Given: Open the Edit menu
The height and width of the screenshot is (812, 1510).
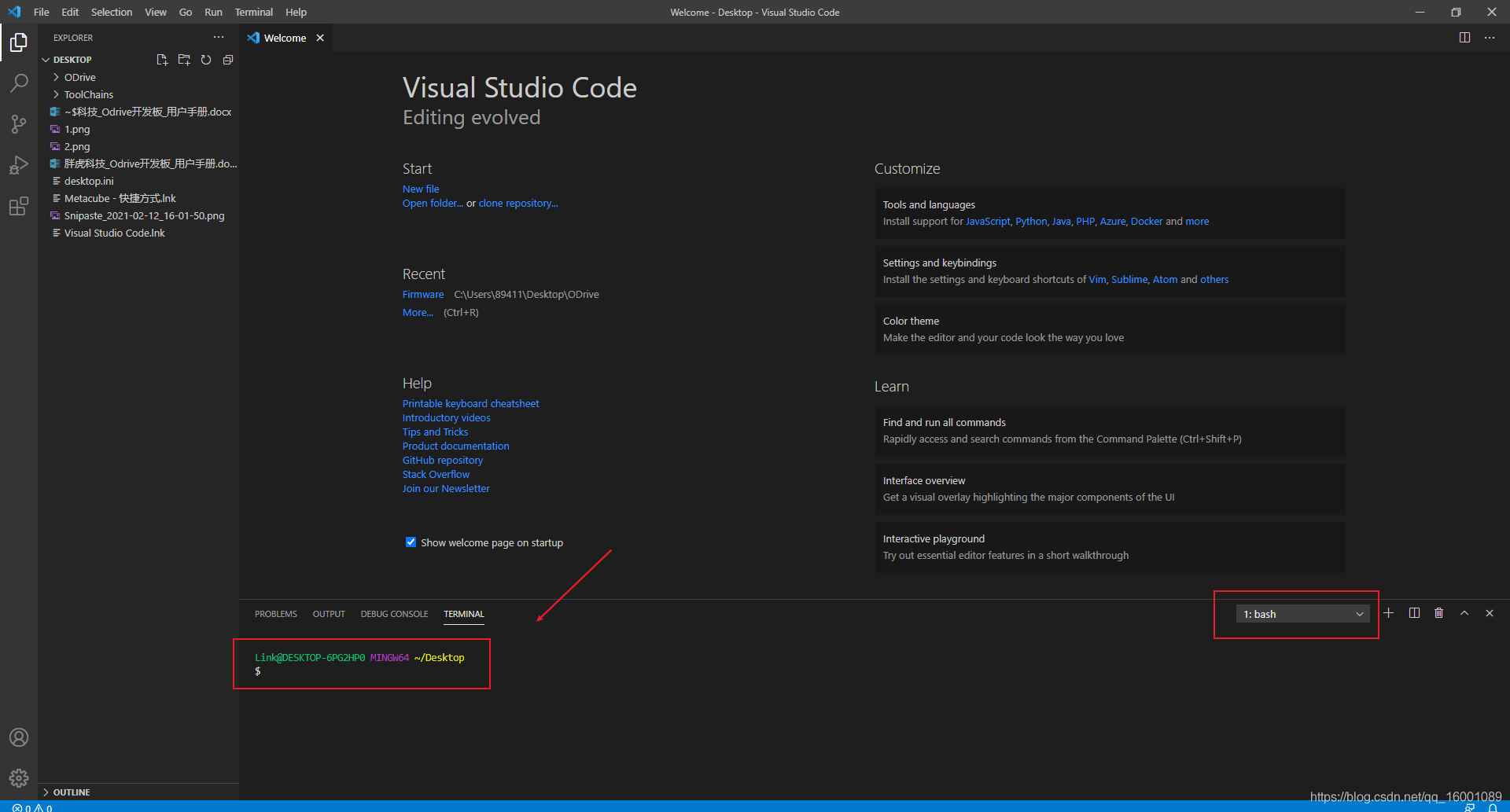Looking at the screenshot, I should [70, 12].
